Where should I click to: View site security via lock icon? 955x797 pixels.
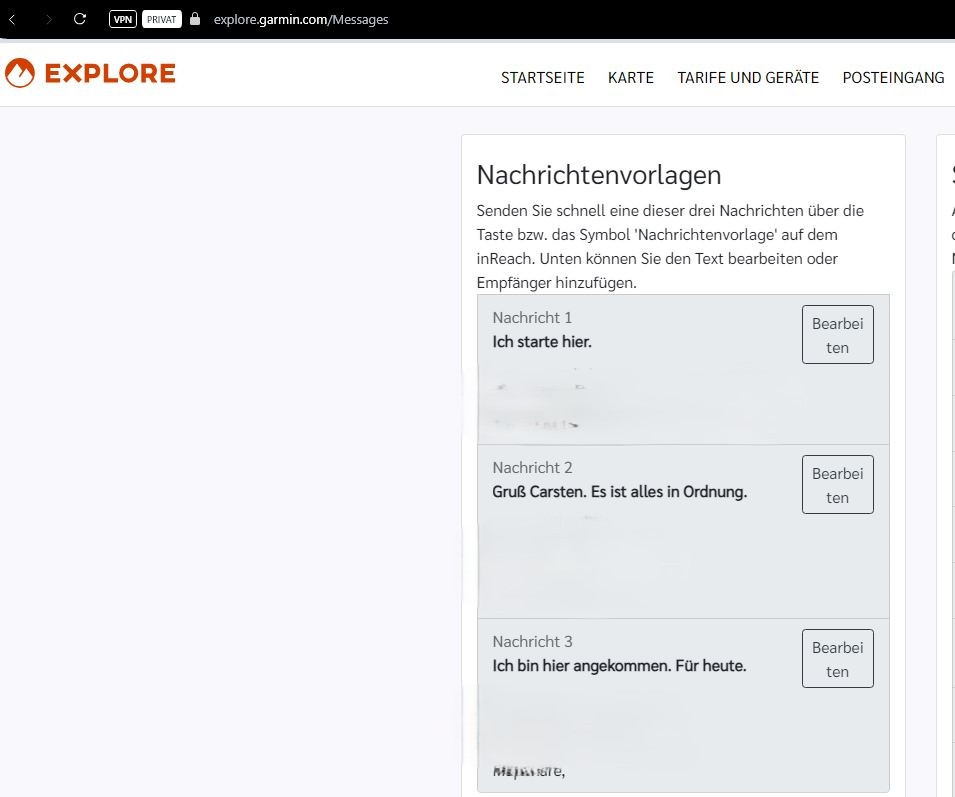click(x=195, y=19)
